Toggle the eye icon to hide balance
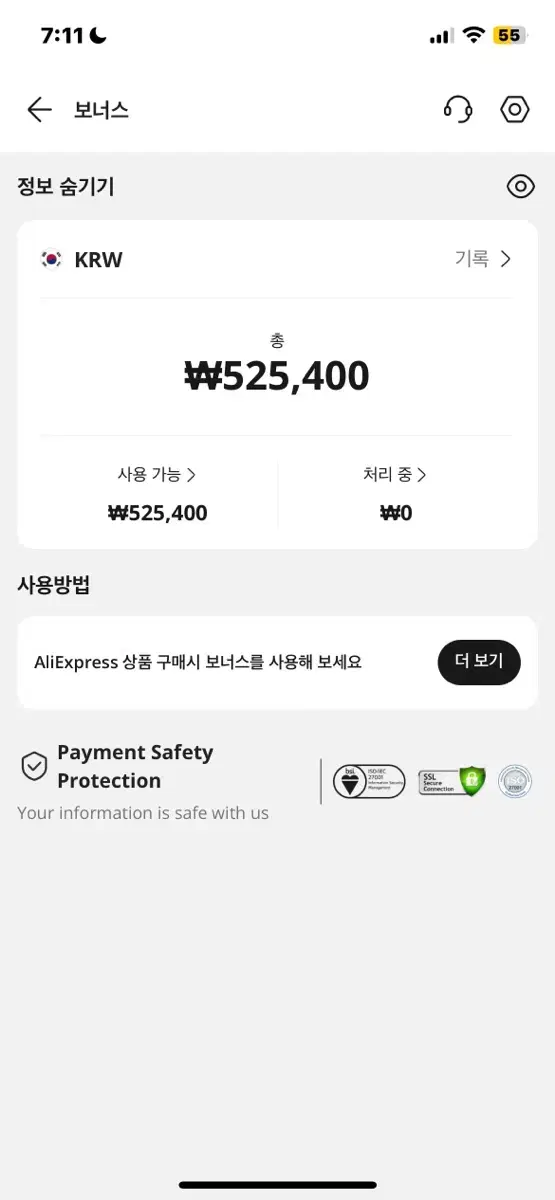The height and width of the screenshot is (1200, 555). [x=520, y=186]
